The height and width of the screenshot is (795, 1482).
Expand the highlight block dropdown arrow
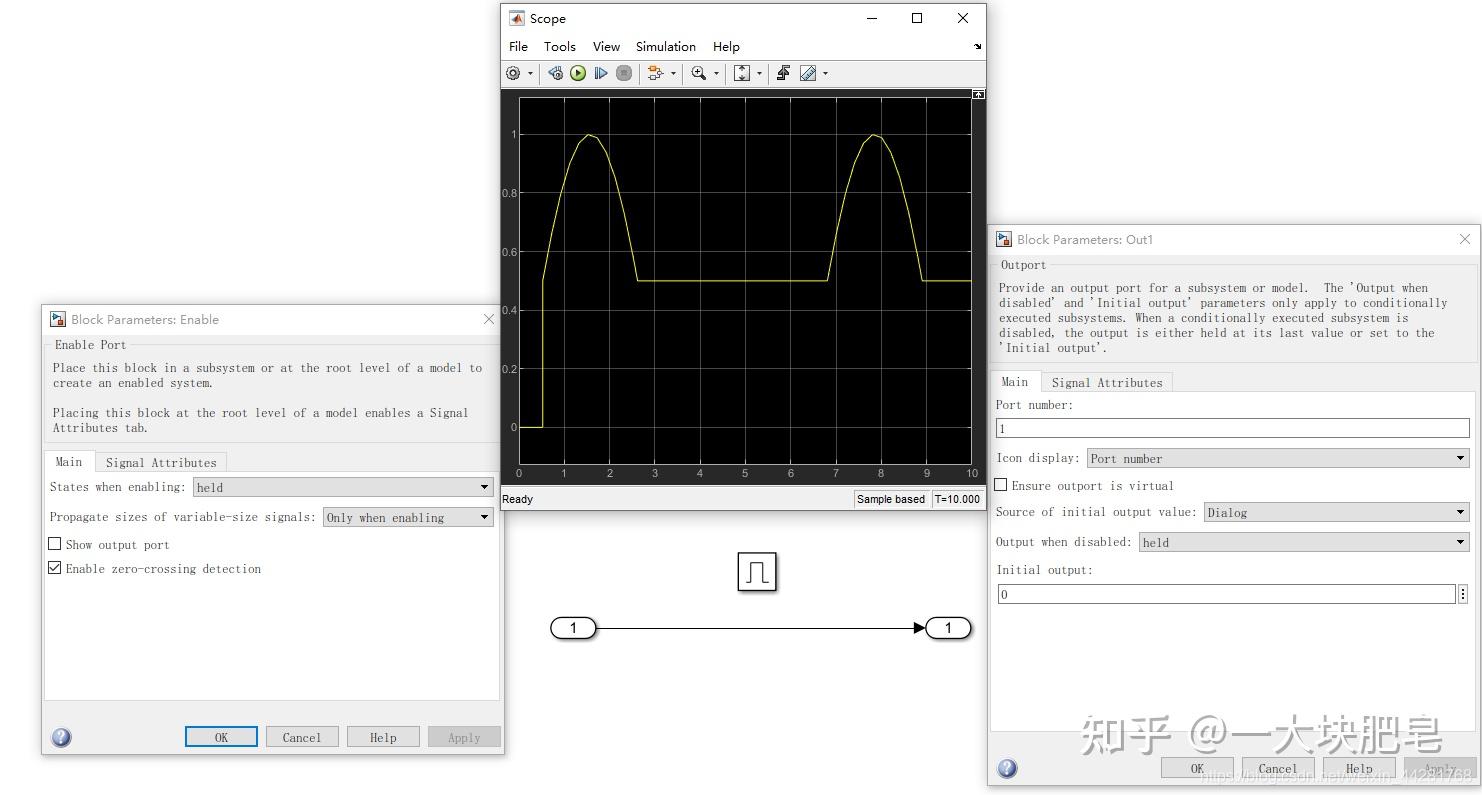673,73
